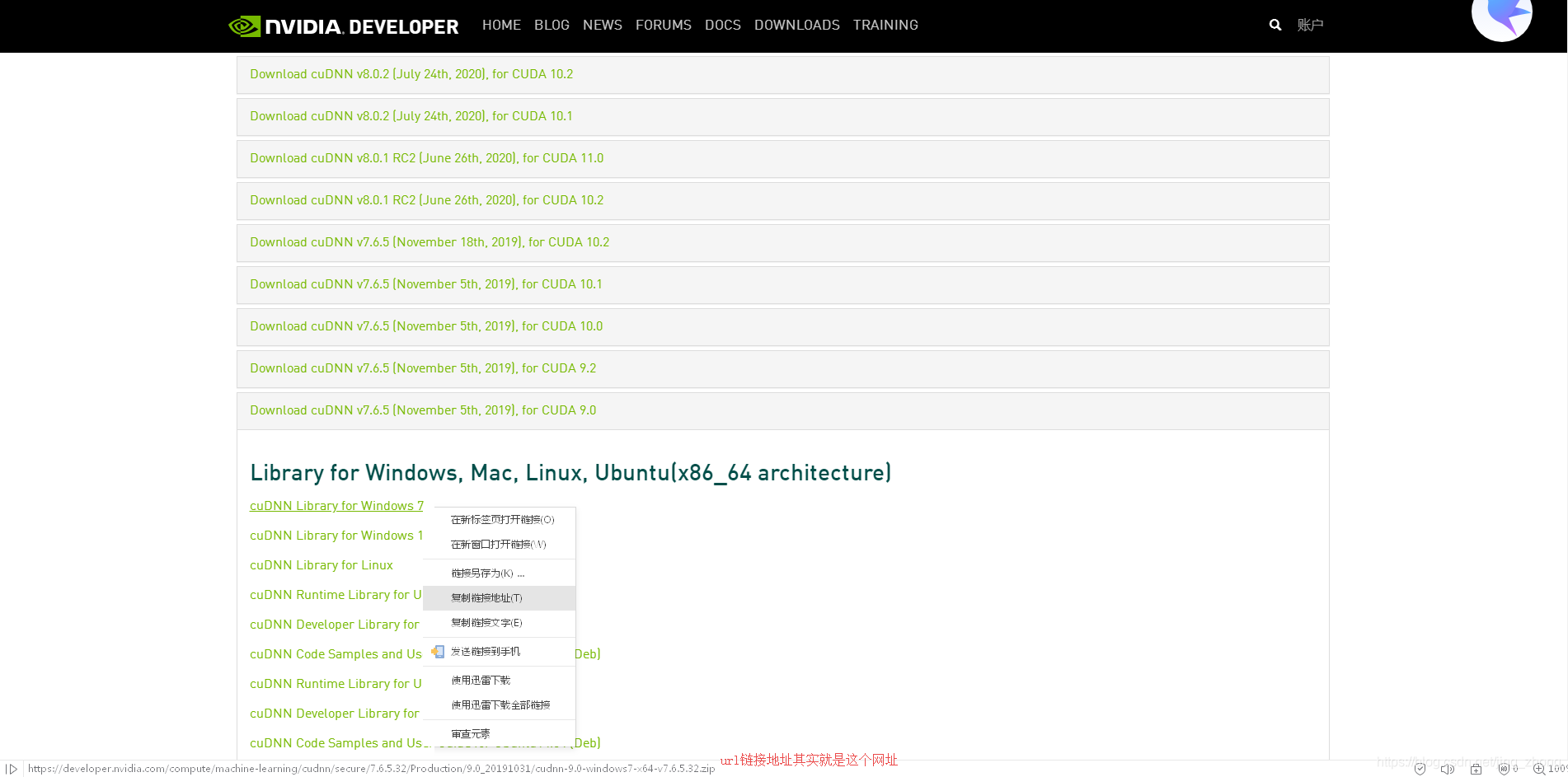Click the phone icon beside 发送链接到手机
This screenshot has width=1568, height=777.
(x=438, y=652)
